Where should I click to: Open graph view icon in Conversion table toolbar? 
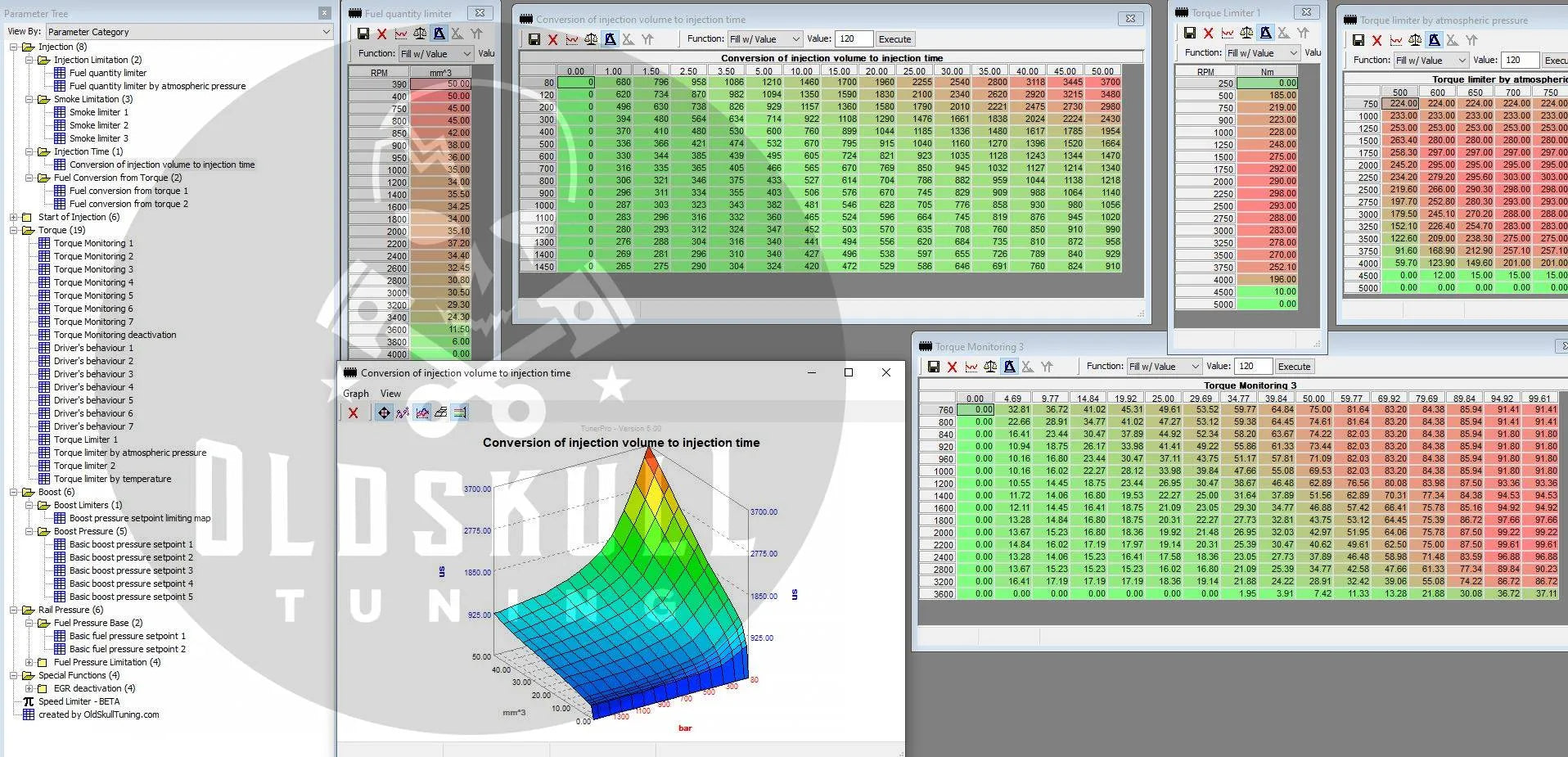pyautogui.click(x=572, y=39)
